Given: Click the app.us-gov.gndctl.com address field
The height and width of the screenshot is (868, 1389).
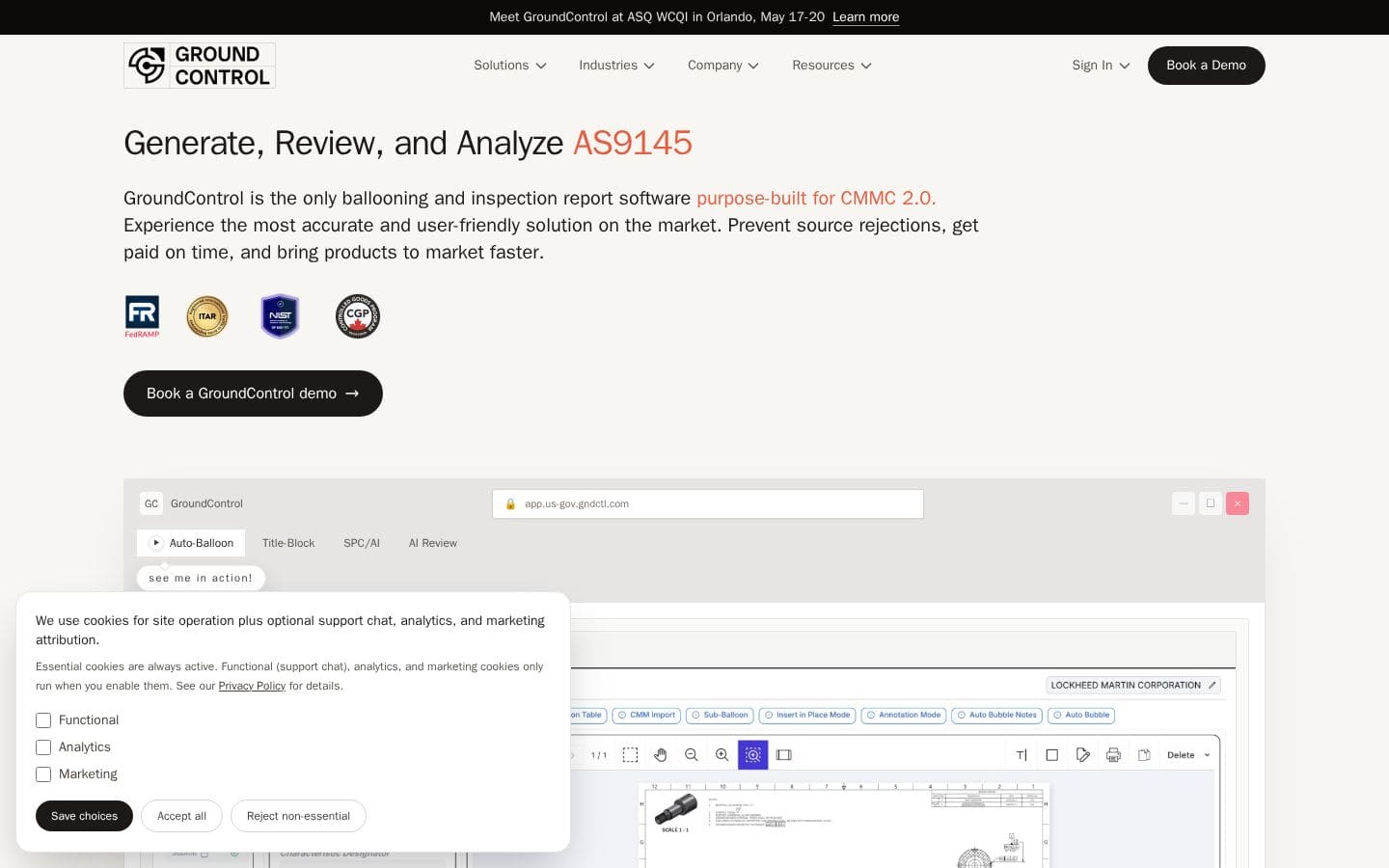Looking at the screenshot, I should tap(708, 503).
